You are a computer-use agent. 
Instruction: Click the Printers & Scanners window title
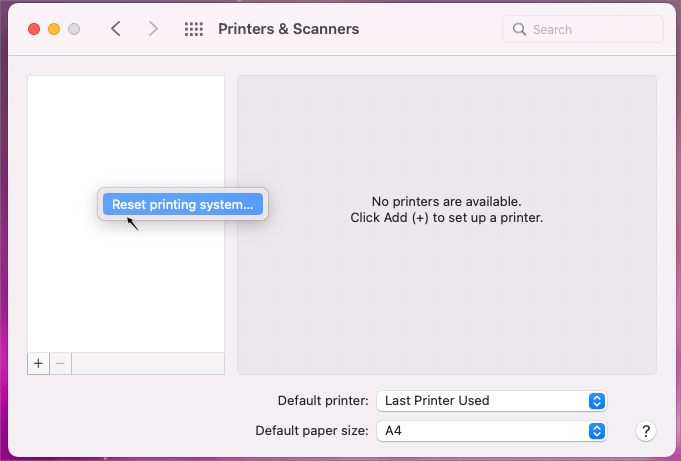288,29
